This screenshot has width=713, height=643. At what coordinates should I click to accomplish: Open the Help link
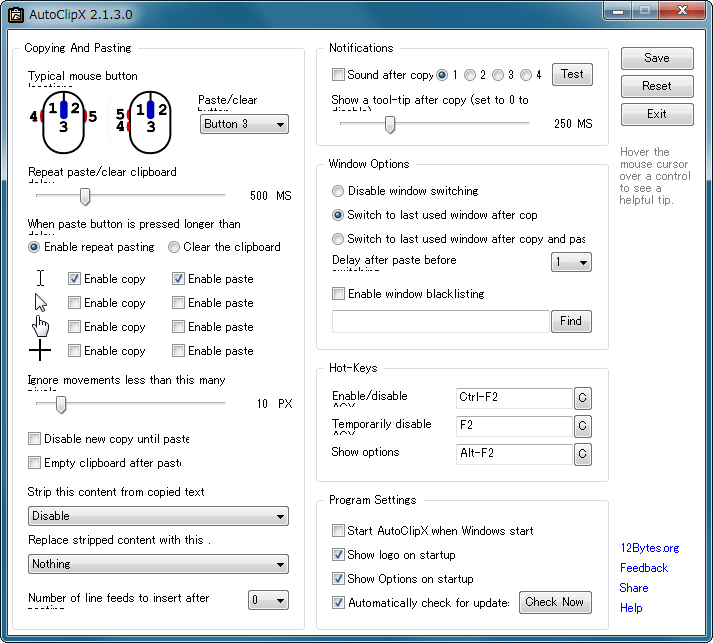click(632, 608)
